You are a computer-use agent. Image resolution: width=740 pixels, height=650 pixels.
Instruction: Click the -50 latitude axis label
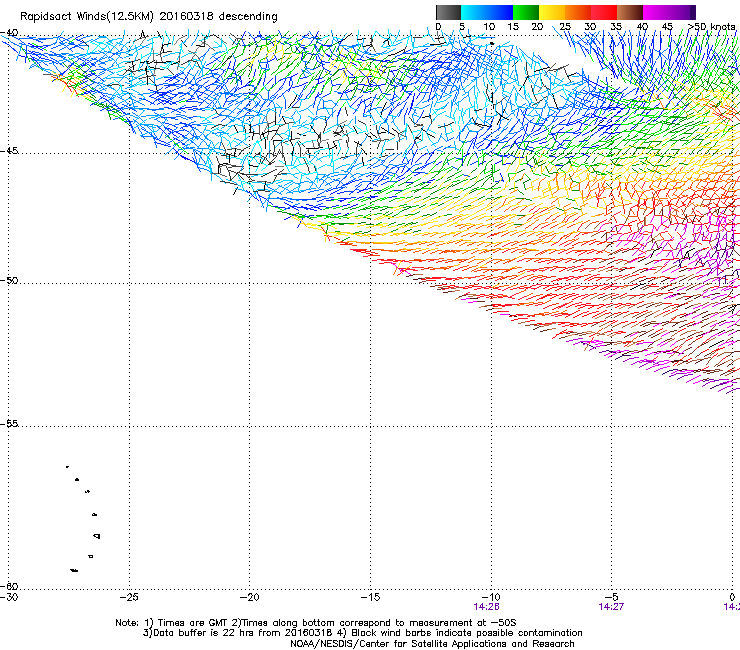click(x=9, y=280)
